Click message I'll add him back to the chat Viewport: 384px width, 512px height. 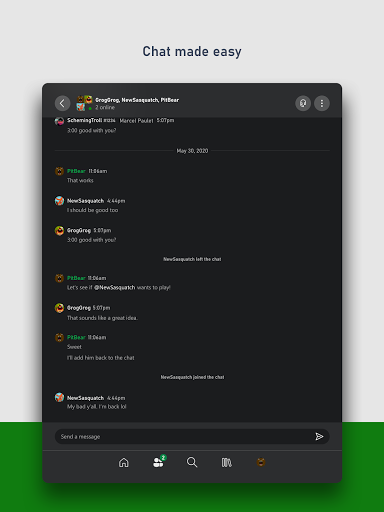(101, 358)
